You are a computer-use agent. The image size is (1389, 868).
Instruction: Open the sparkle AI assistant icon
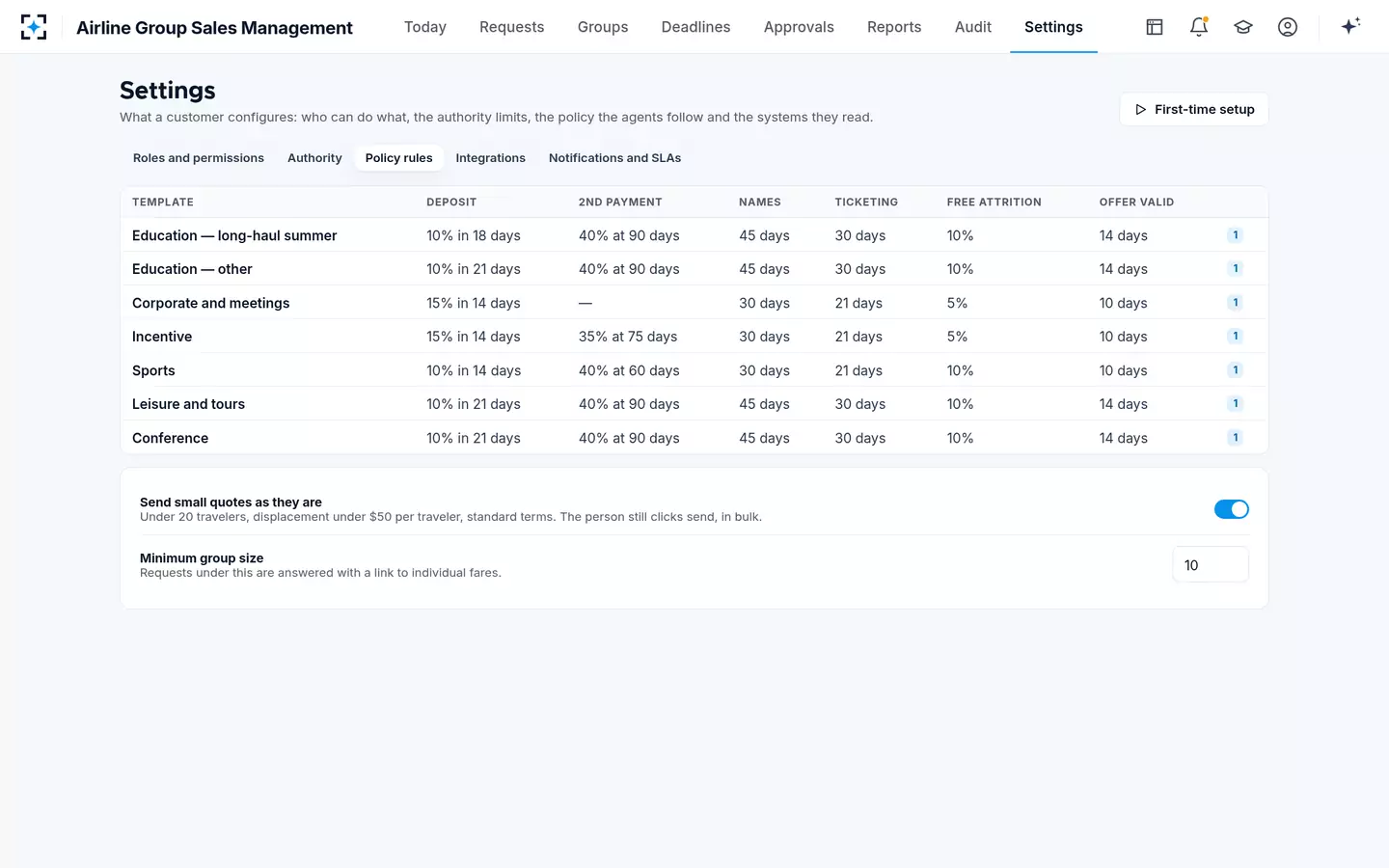pos(1350,26)
